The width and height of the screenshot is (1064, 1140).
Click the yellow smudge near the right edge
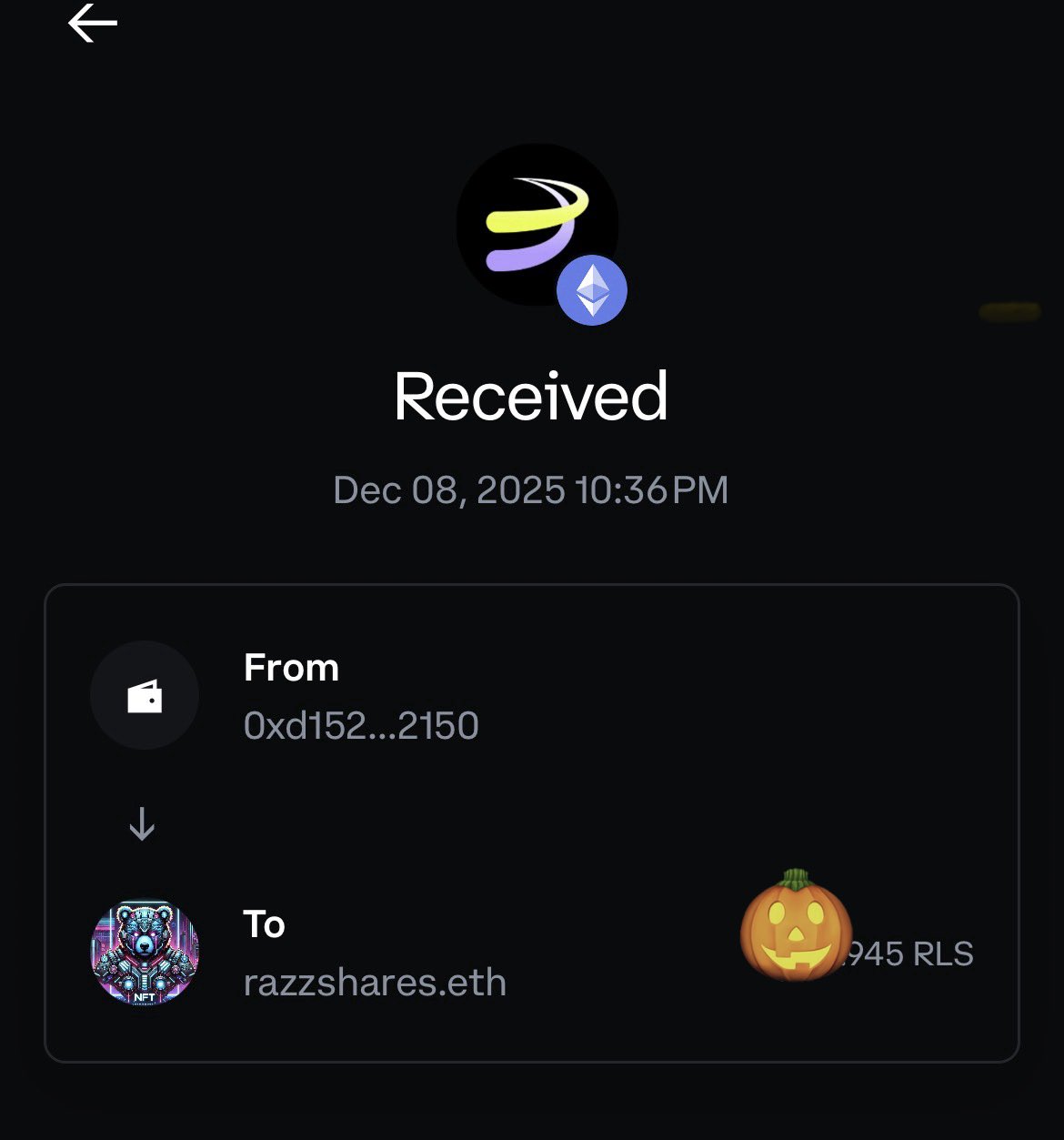click(x=1009, y=312)
